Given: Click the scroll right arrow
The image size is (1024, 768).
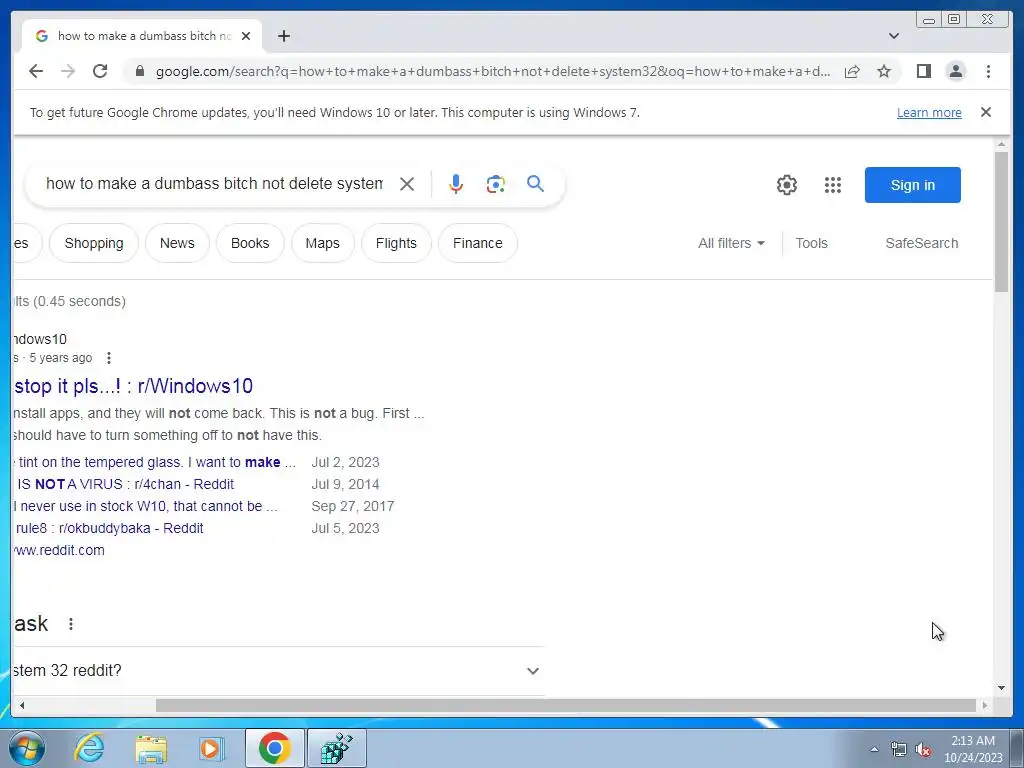Looking at the screenshot, I should [985, 705].
